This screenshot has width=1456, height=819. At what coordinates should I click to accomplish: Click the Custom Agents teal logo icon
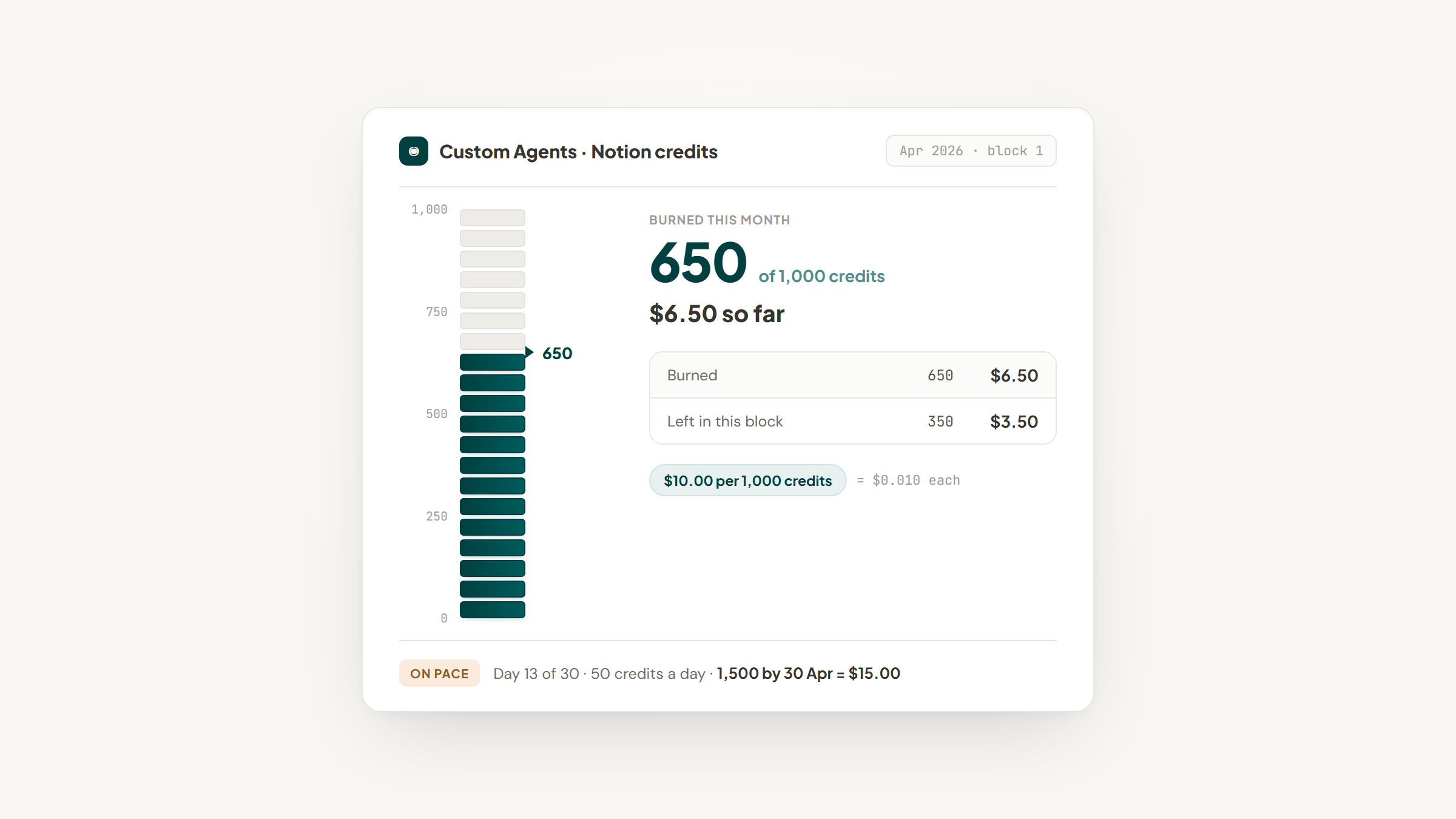pos(414,151)
